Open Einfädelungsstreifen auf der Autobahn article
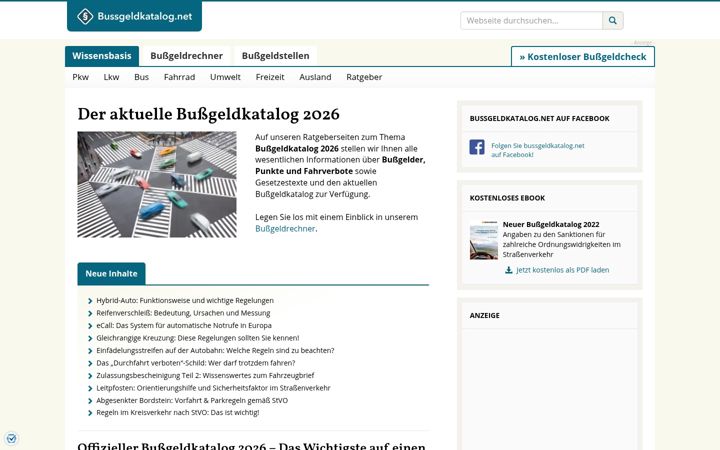The image size is (720, 450). [x=215, y=350]
